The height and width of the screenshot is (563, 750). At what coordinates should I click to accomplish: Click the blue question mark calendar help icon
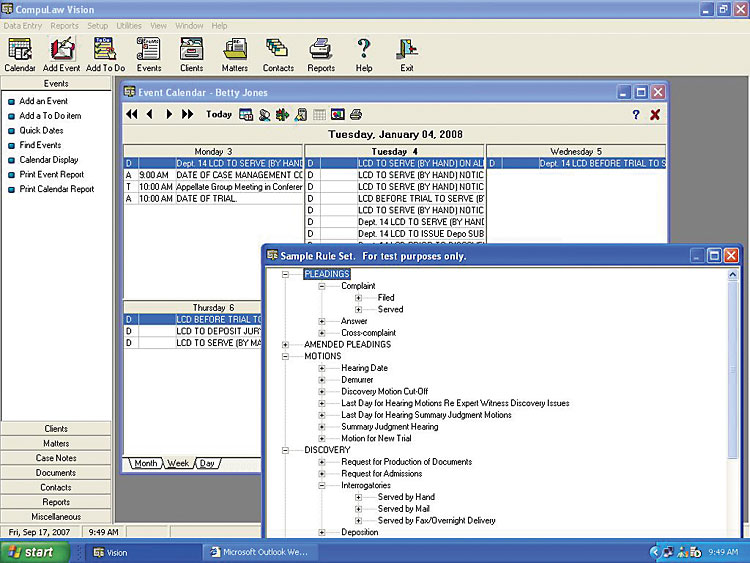tap(636, 114)
